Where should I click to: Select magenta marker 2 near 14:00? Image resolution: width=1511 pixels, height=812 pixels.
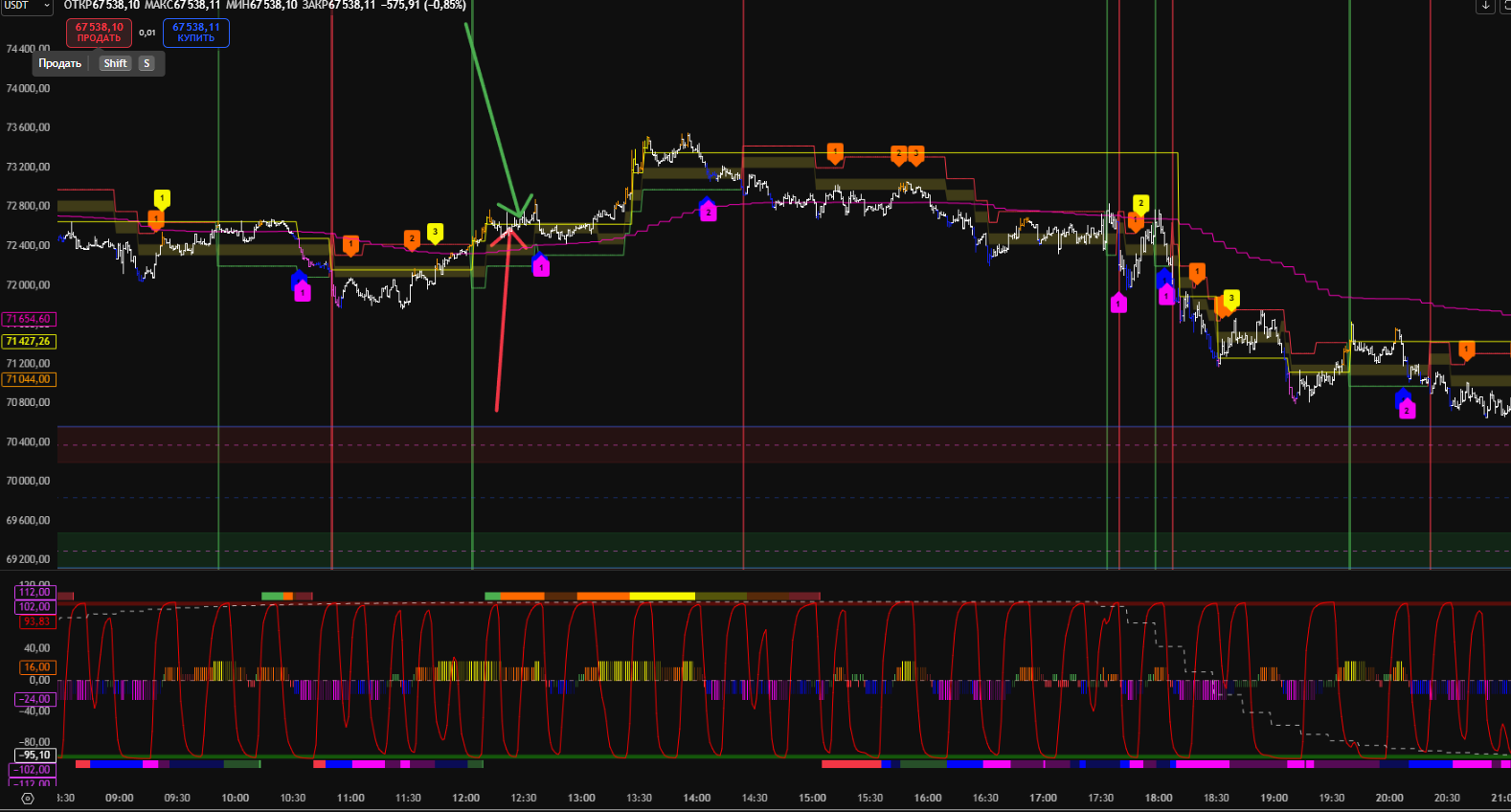pyautogui.click(x=708, y=212)
